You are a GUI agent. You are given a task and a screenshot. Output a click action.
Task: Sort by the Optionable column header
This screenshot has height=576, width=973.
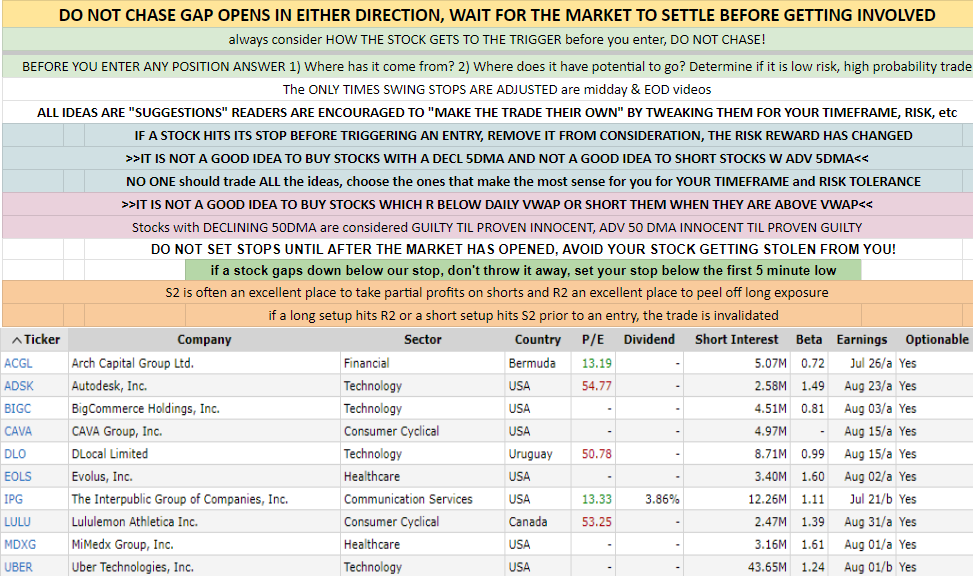[937, 340]
